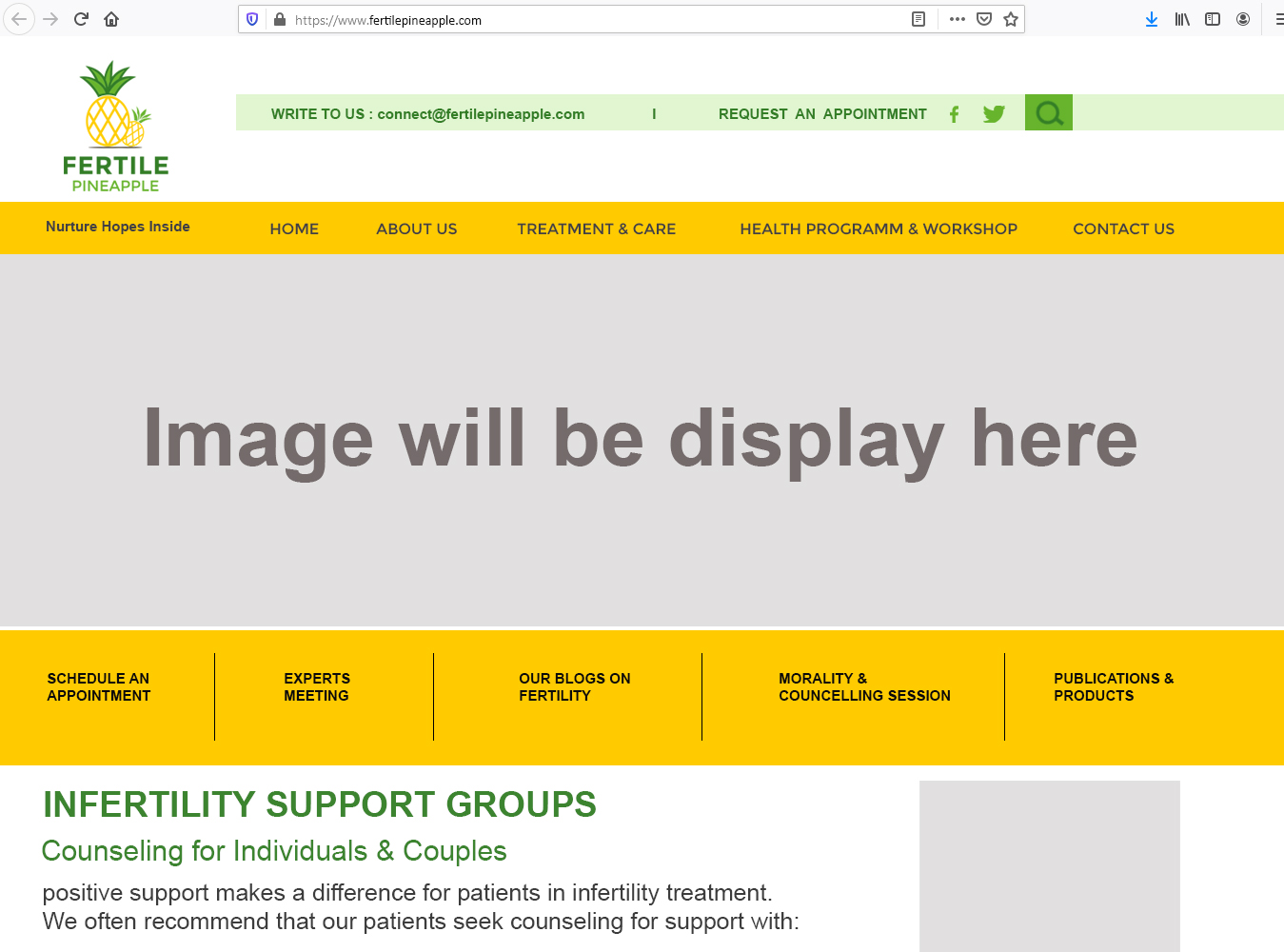Screen dimensions: 1284x952
Task: Toggle reader view icon in address bar
Action: click(x=919, y=19)
